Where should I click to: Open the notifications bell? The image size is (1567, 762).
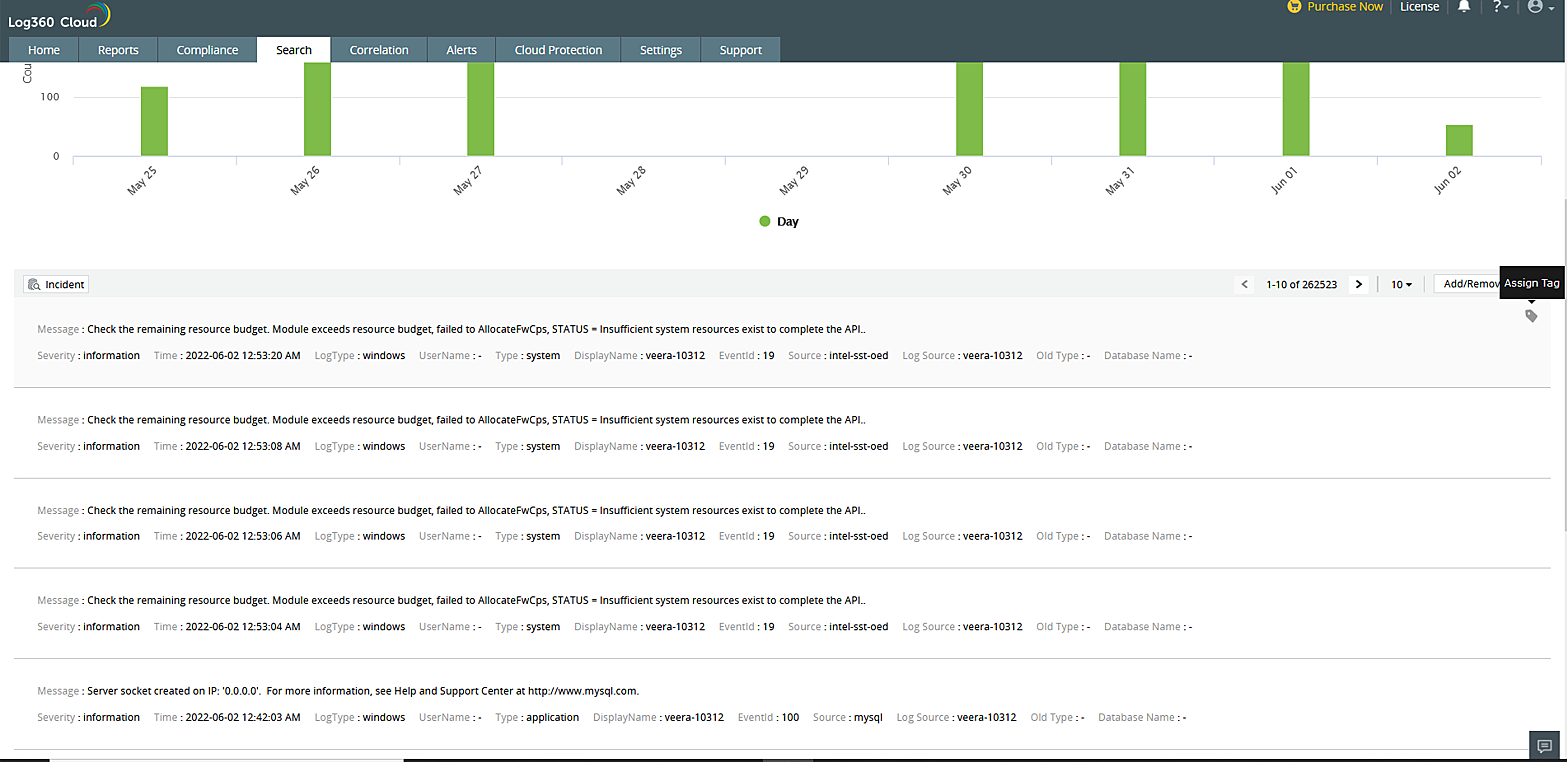pos(1464,7)
